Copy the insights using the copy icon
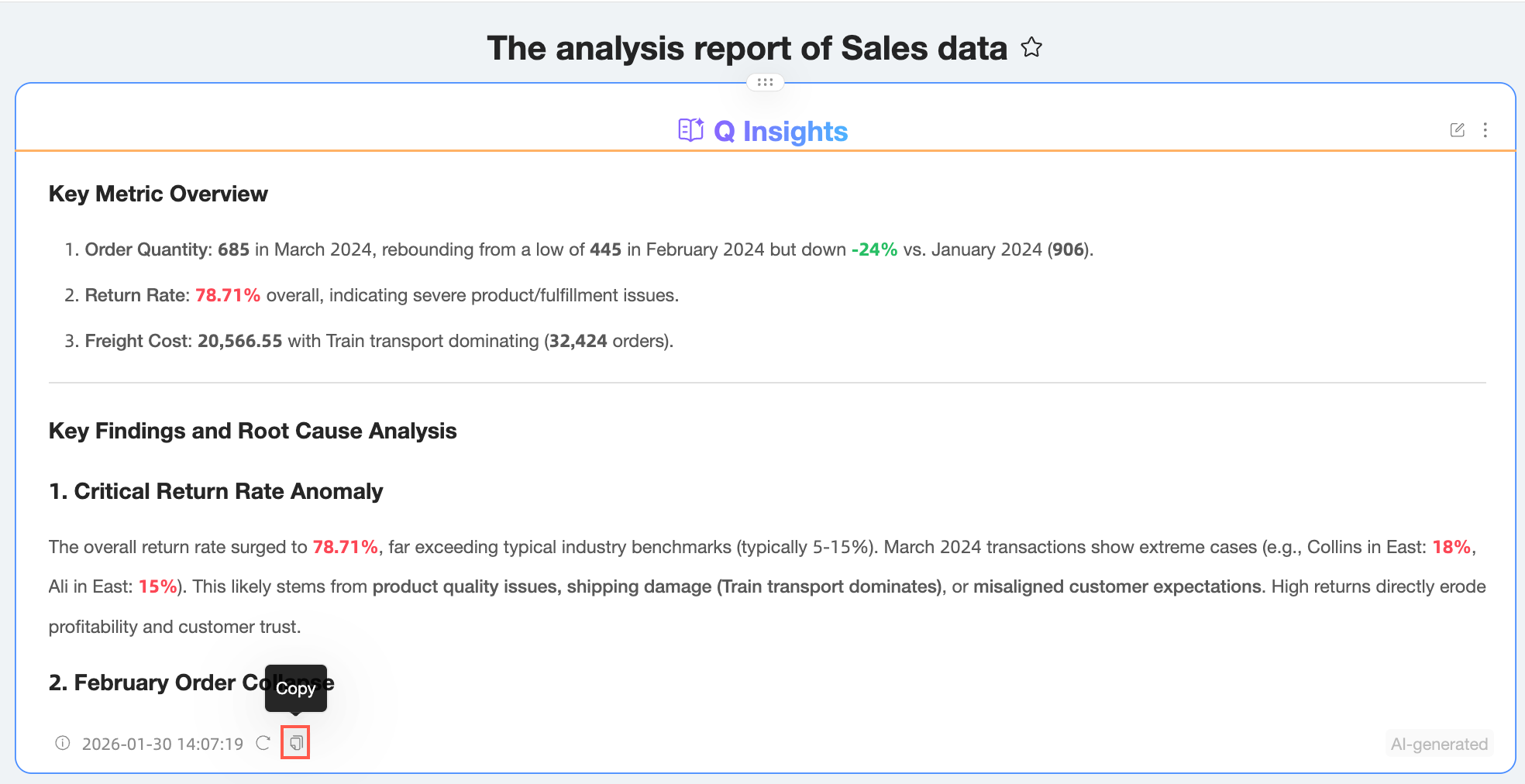The image size is (1525, 784). coord(295,743)
